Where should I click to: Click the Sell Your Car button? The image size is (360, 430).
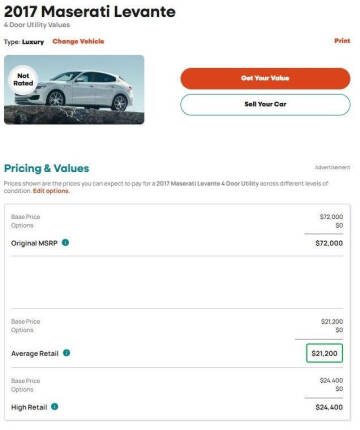pyautogui.click(x=265, y=104)
